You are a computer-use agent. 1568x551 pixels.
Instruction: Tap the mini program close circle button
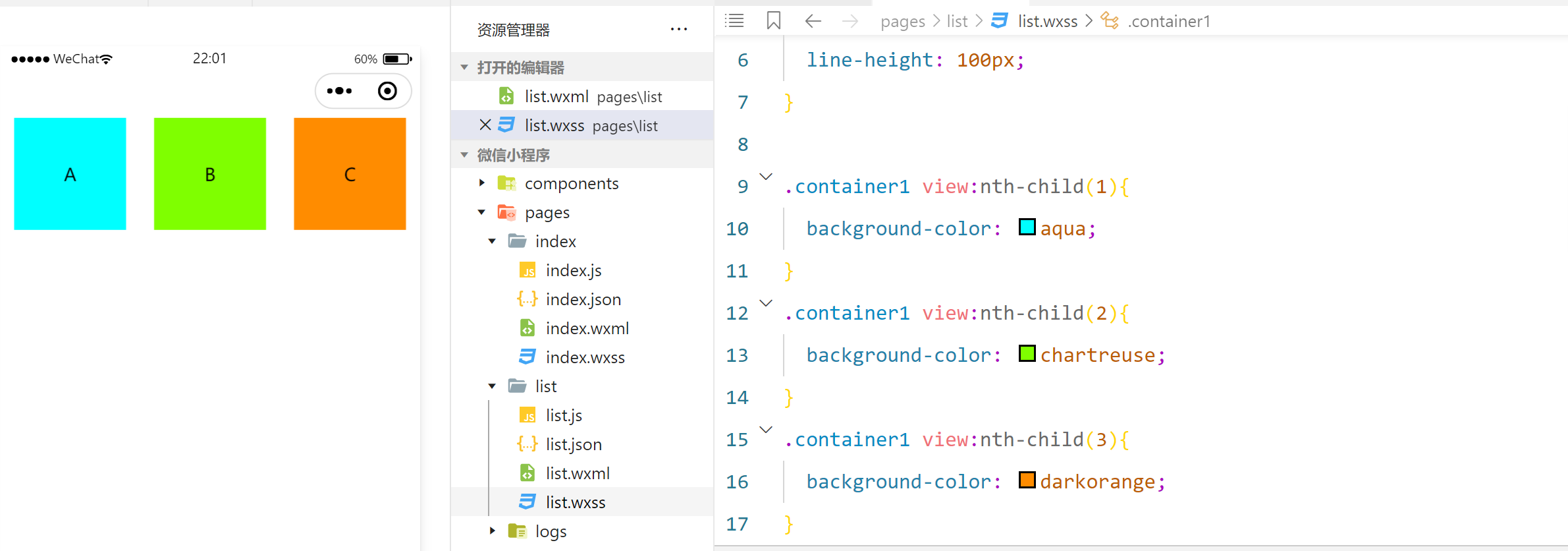click(x=387, y=91)
